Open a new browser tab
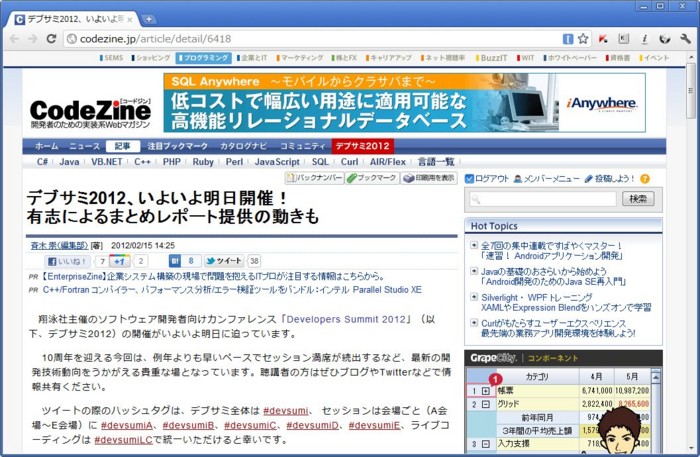Viewport: 700px width, 457px height. click(149, 19)
